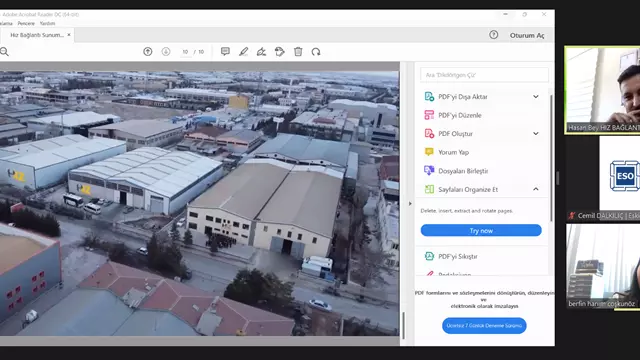Click Oturum Aç sign-in link
The height and width of the screenshot is (360, 640).
click(x=527, y=36)
